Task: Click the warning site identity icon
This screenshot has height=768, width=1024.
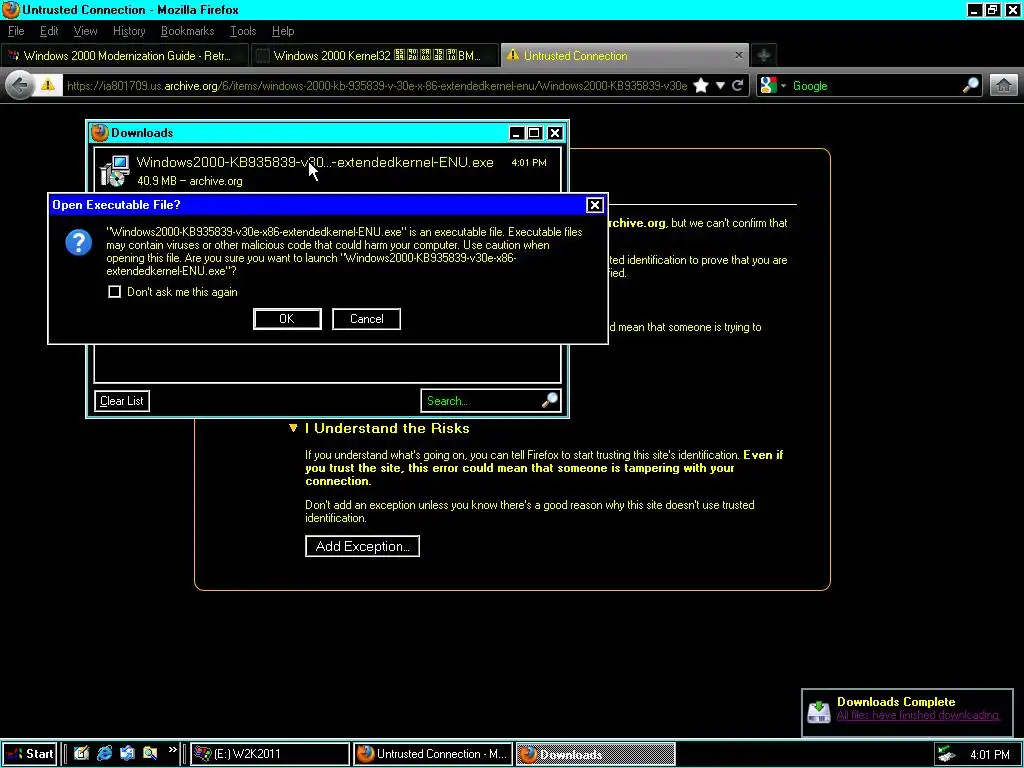Action: point(48,86)
